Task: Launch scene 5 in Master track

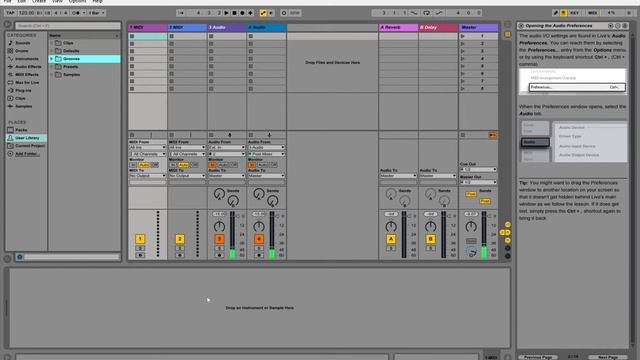Action: point(463,66)
